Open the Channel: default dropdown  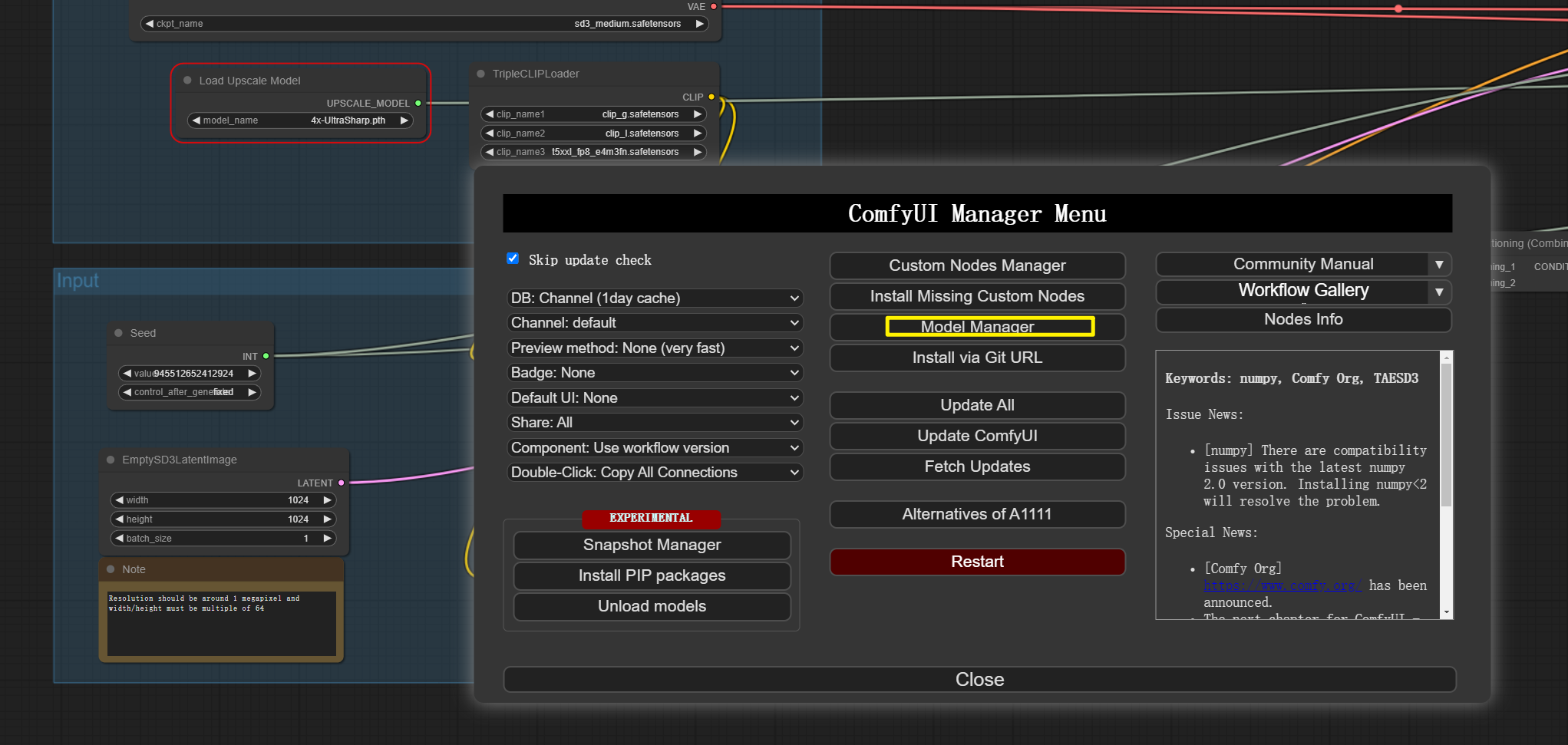coord(655,323)
